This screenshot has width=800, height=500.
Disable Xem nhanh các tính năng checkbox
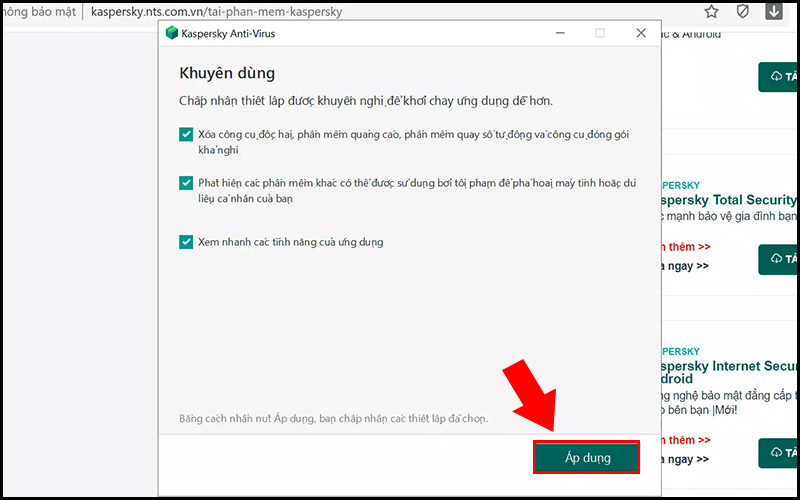click(186, 242)
